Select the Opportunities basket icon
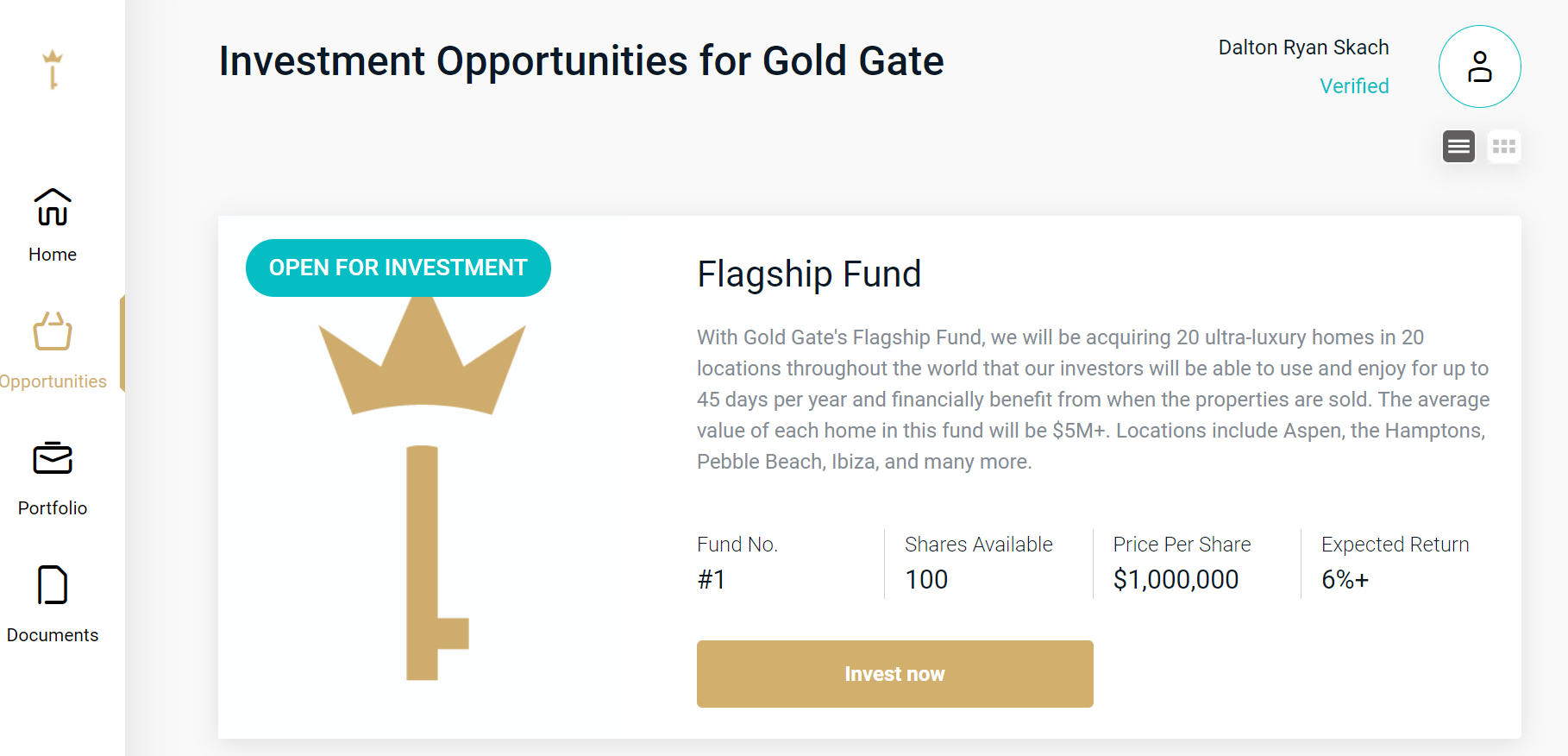The height and width of the screenshot is (756, 1568). [53, 331]
